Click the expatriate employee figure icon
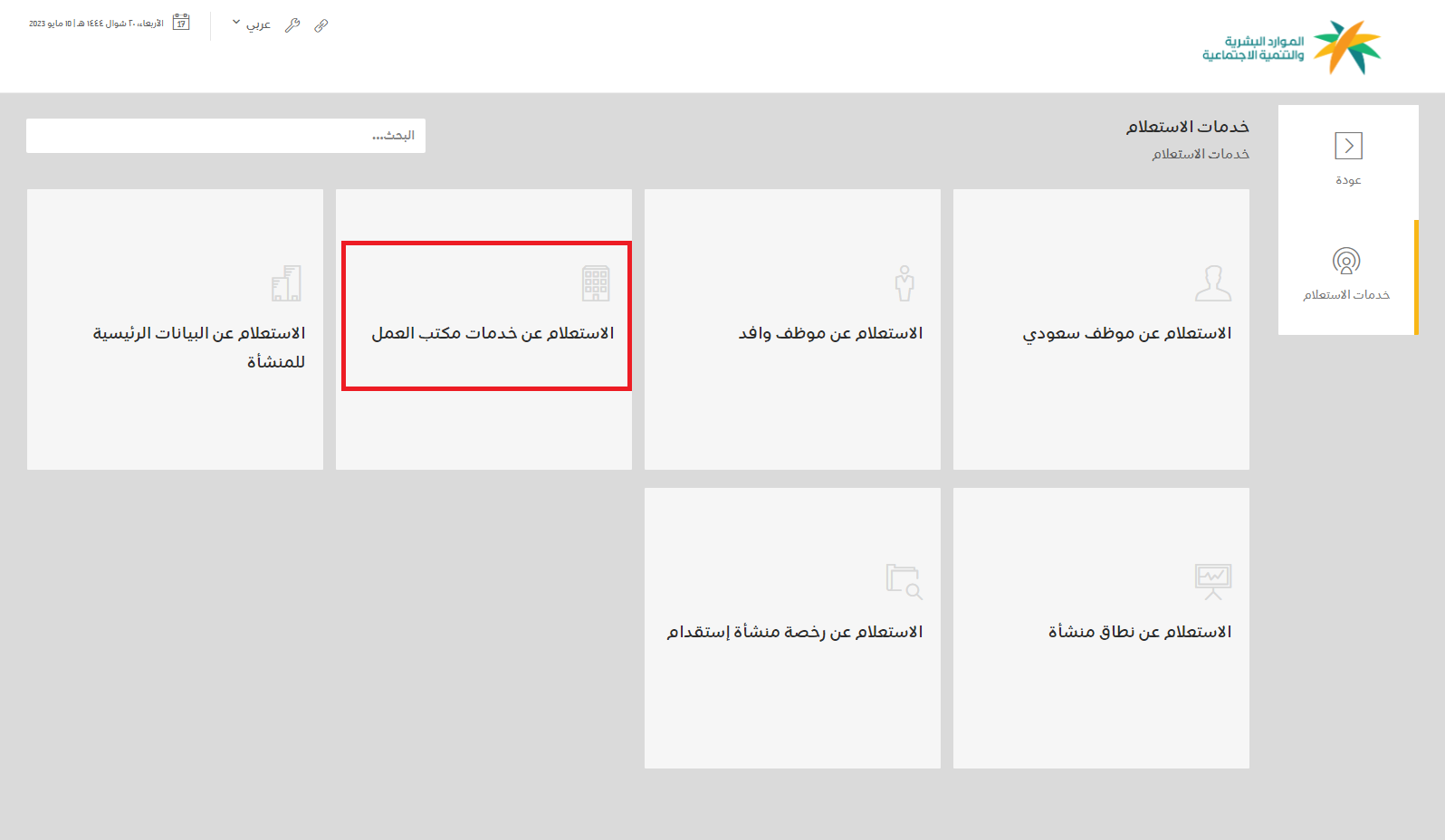 coord(904,283)
